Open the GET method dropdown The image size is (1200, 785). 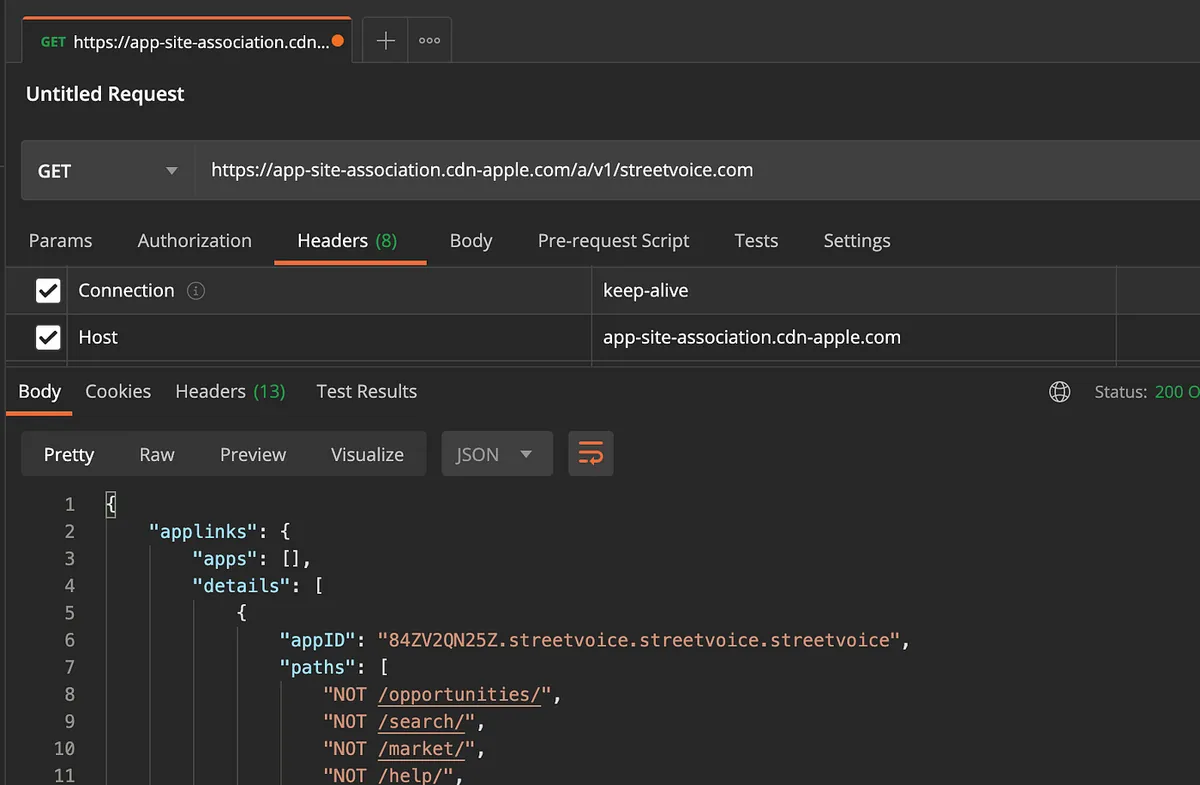(x=107, y=171)
